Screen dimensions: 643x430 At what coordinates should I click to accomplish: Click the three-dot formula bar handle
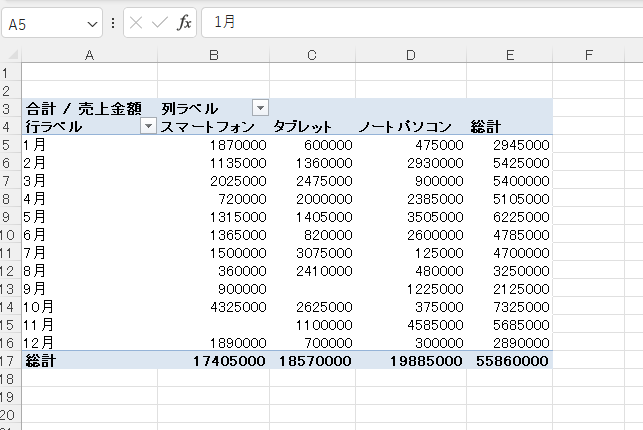point(113,23)
